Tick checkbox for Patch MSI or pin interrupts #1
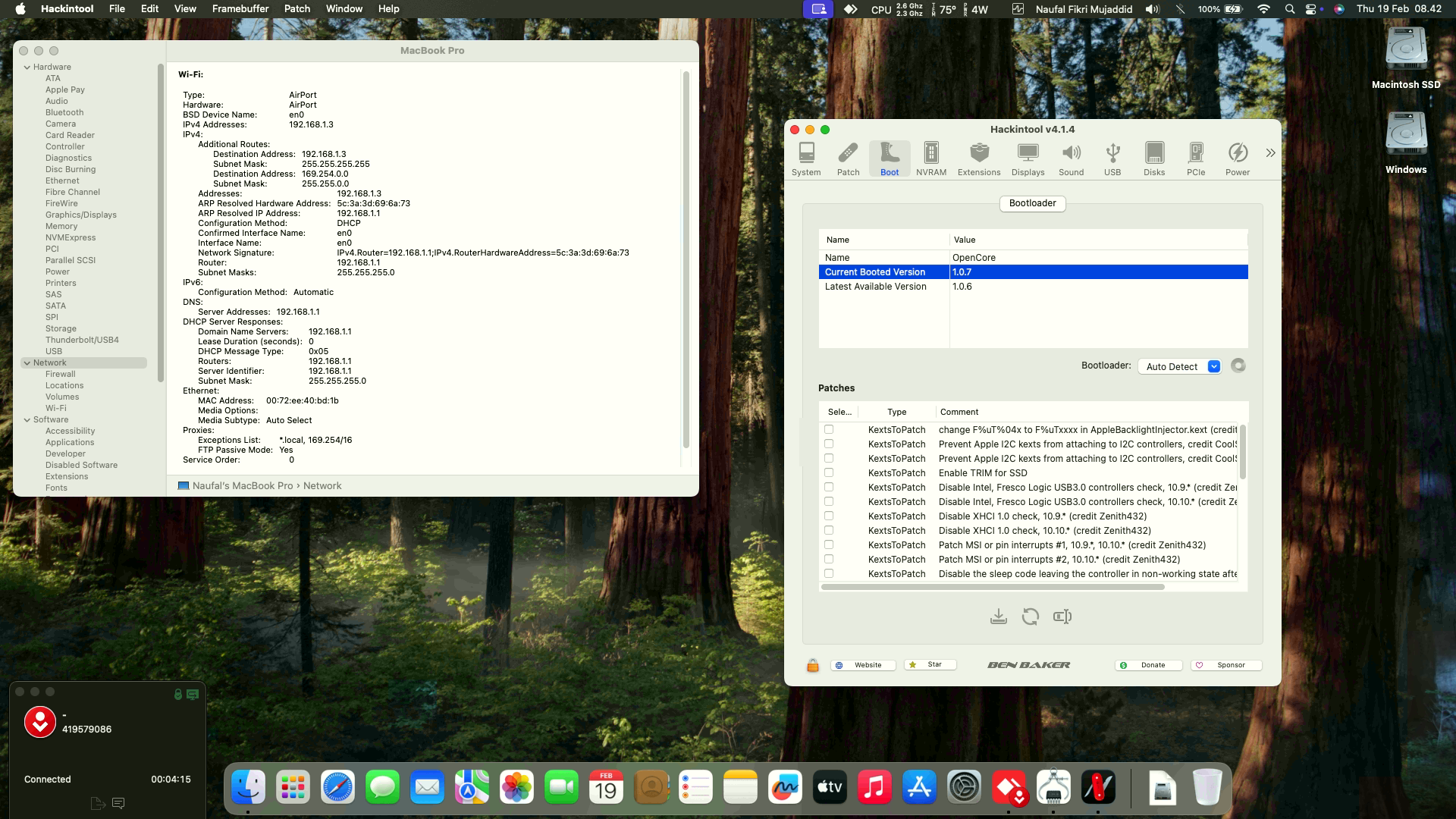 click(x=829, y=544)
